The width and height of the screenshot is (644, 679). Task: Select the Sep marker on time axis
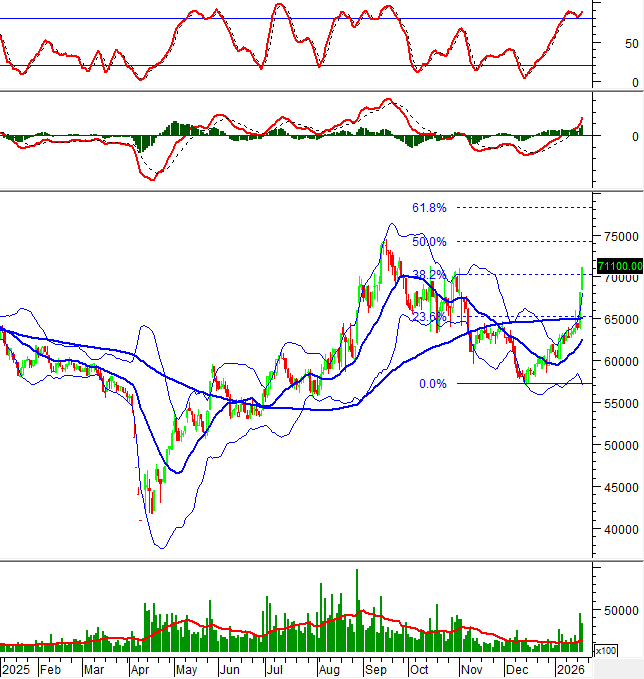tap(376, 669)
